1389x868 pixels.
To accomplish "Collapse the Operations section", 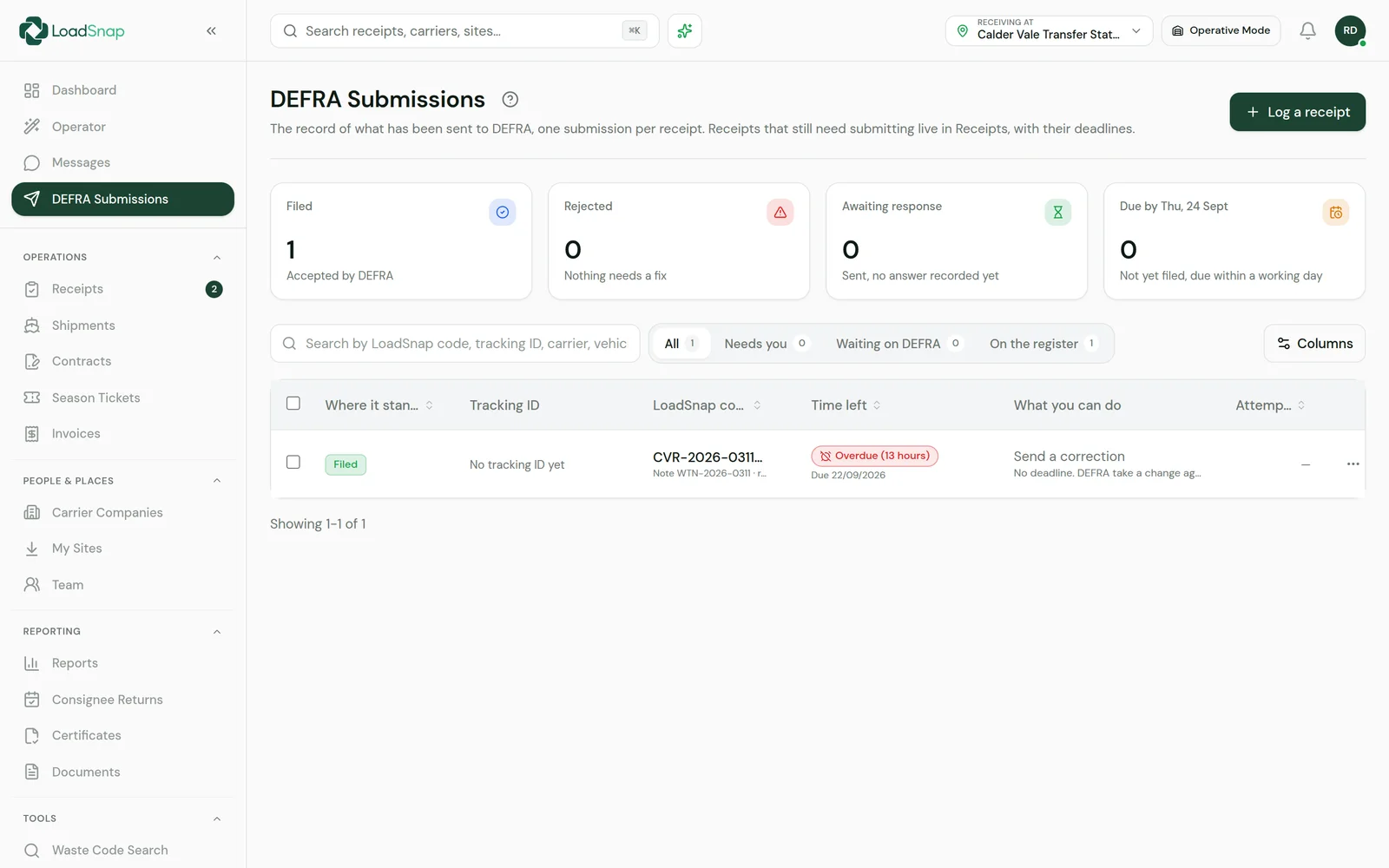I will pyautogui.click(x=217, y=258).
